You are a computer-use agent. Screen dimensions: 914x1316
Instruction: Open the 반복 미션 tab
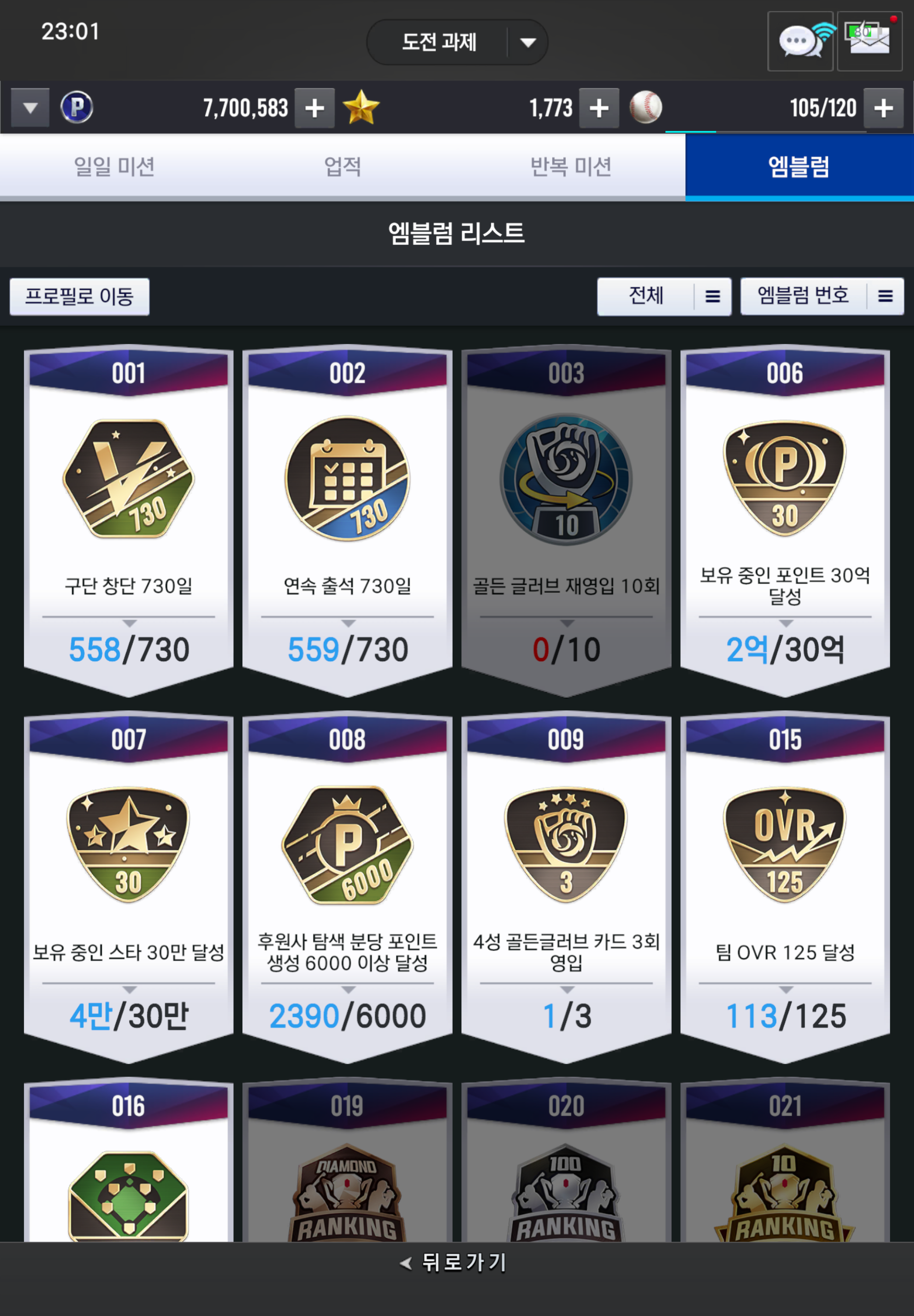click(x=571, y=167)
